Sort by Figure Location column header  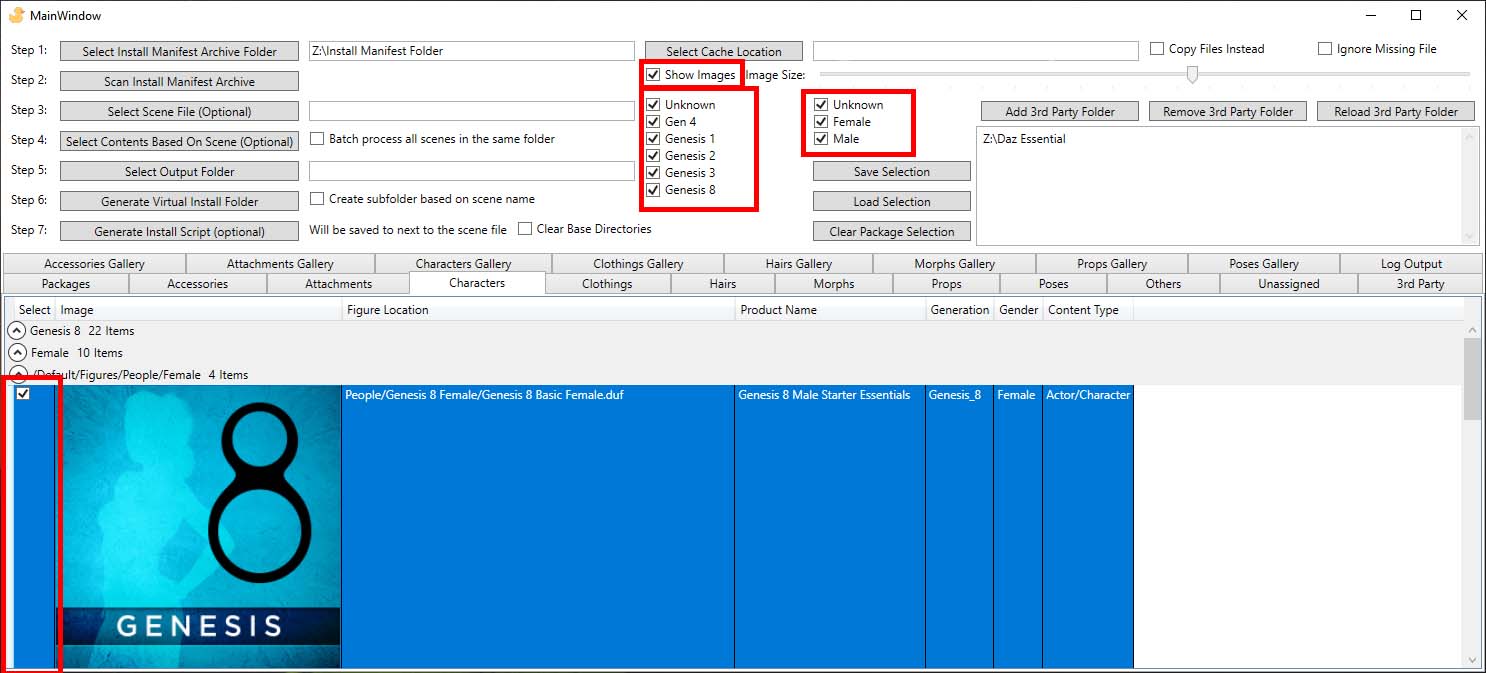coord(538,310)
